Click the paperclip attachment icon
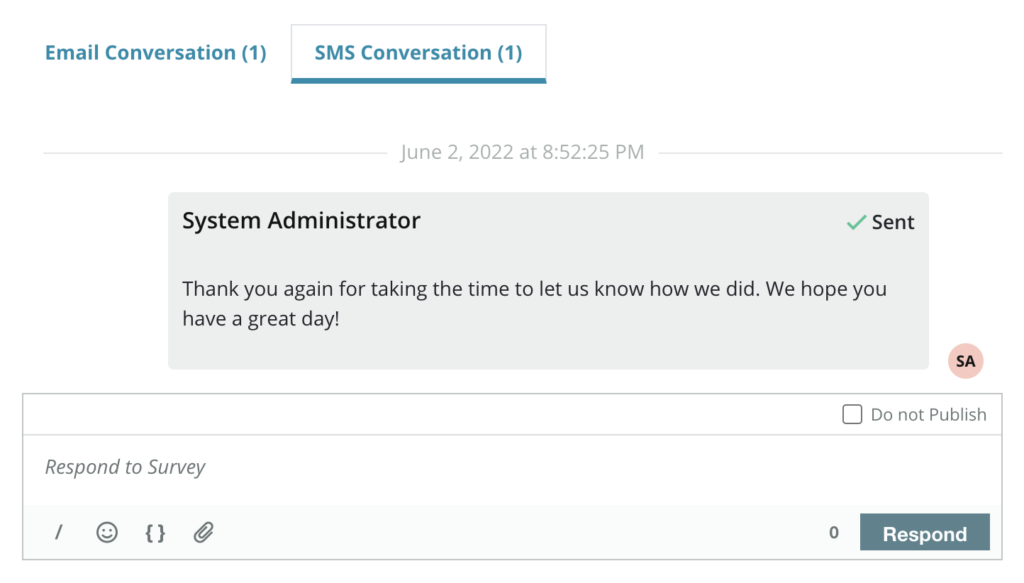 [x=203, y=533]
